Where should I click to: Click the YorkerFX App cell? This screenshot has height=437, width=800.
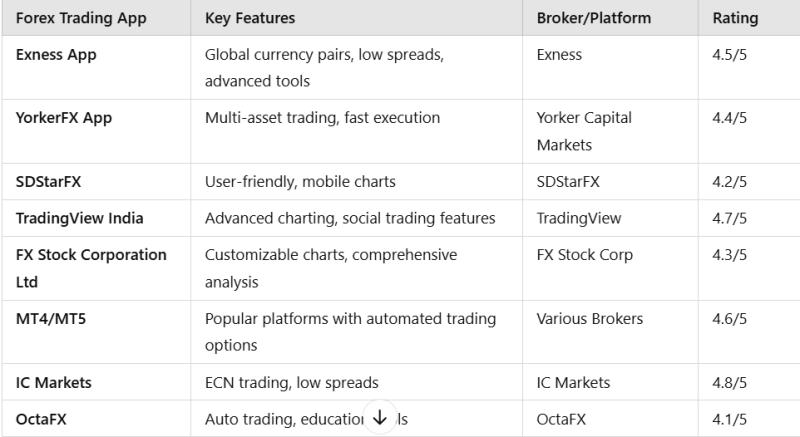(64, 118)
